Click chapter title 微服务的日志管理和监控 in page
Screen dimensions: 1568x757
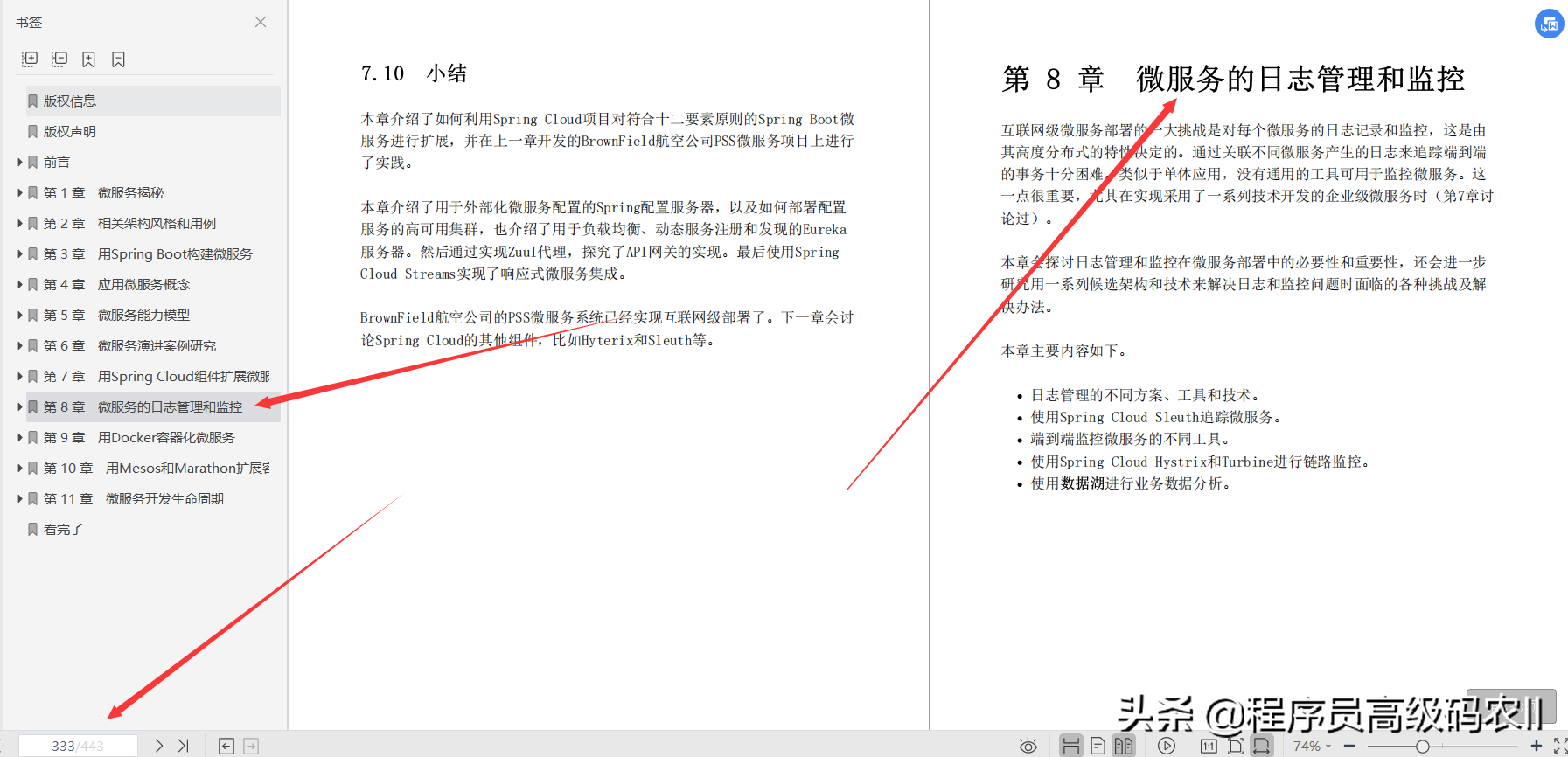tap(1300, 79)
